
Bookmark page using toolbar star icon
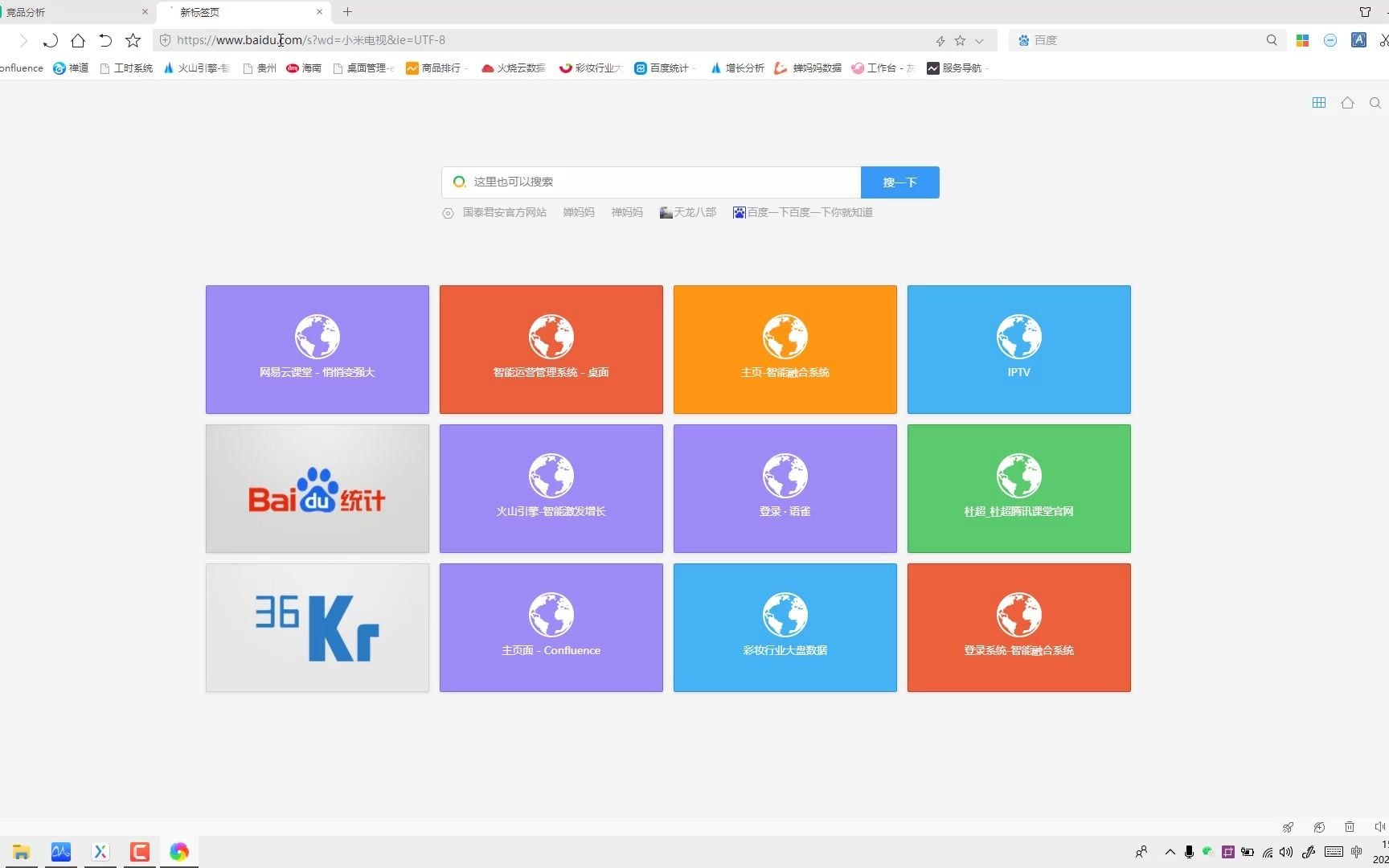pyautogui.click(x=133, y=40)
